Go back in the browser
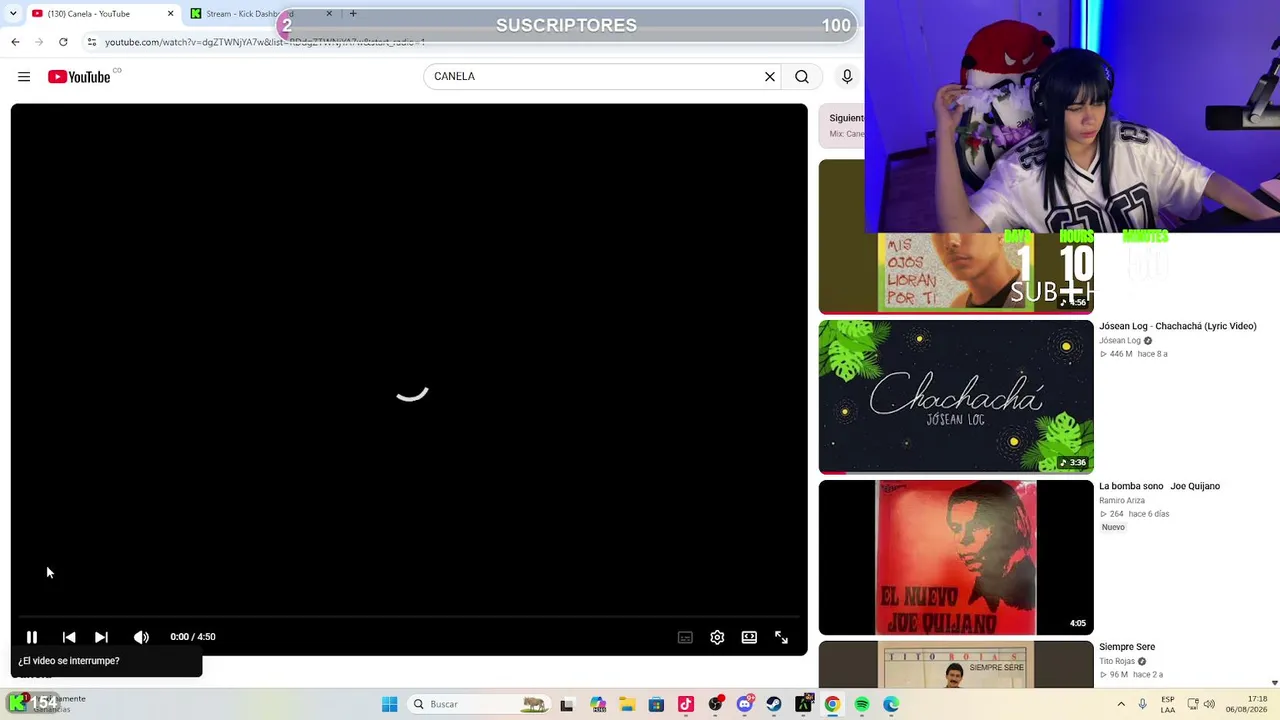Image resolution: width=1280 pixels, height=720 pixels. coord(15,42)
